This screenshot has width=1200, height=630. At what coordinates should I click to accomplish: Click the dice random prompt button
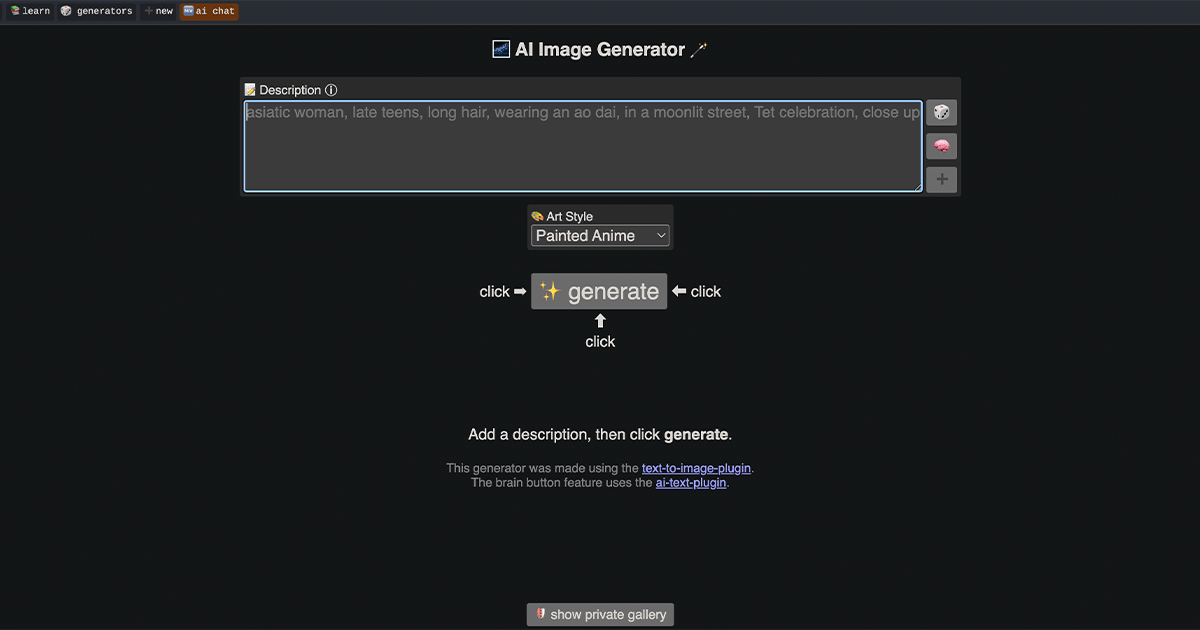[x=941, y=113]
